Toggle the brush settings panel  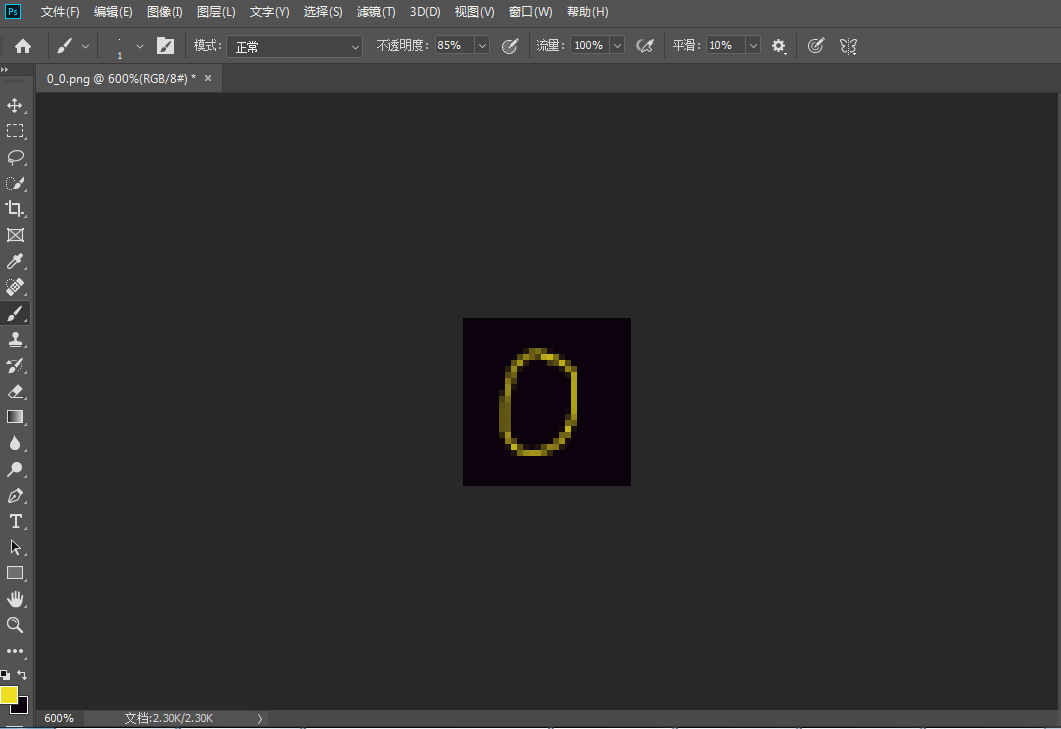pos(166,46)
